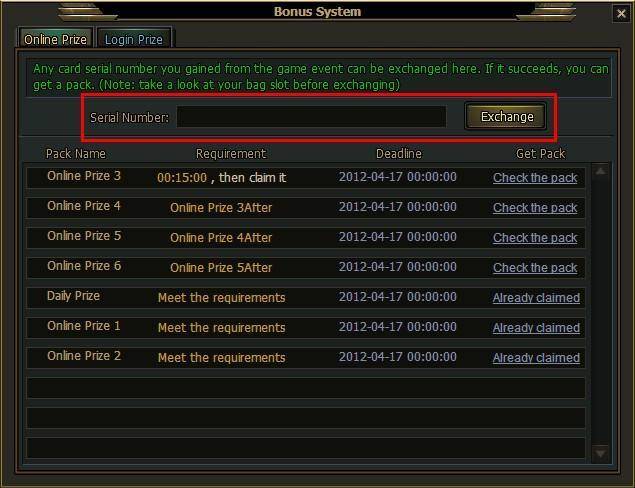
Task: Click the prize list scrollbar track
Action: pos(600,312)
